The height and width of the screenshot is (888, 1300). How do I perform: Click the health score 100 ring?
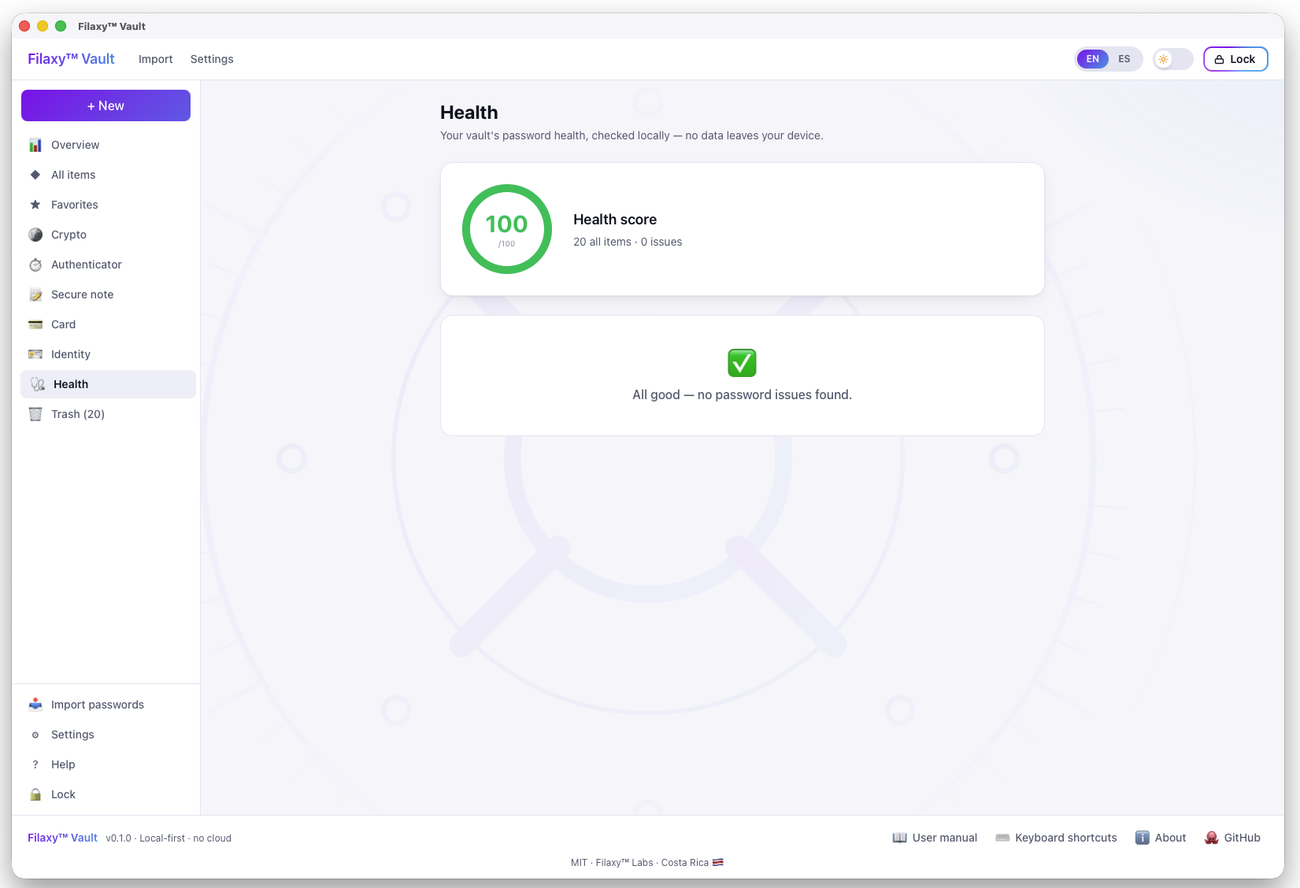click(507, 229)
